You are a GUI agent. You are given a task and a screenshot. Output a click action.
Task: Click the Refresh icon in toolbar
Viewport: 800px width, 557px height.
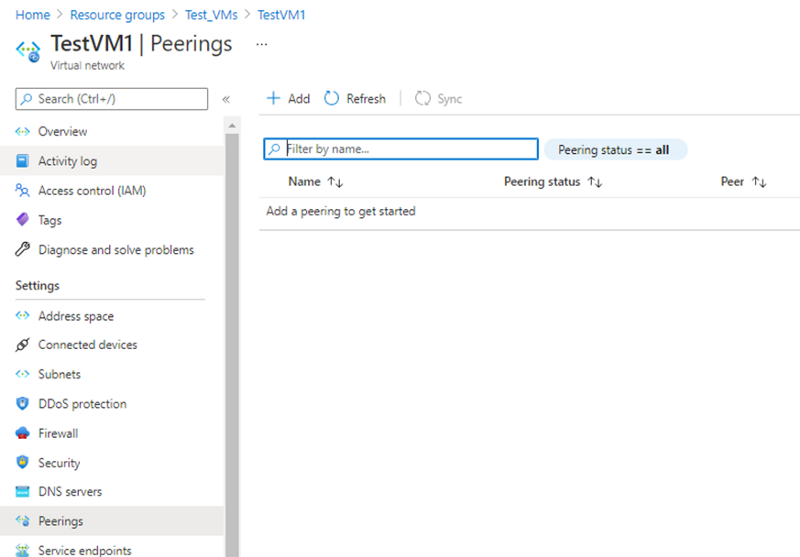click(332, 98)
